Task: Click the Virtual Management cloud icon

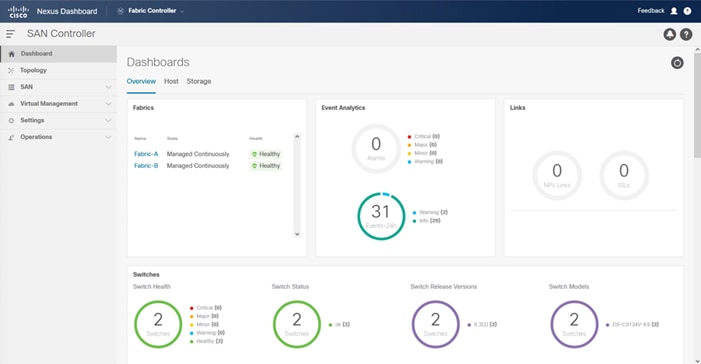Action: (x=11, y=104)
